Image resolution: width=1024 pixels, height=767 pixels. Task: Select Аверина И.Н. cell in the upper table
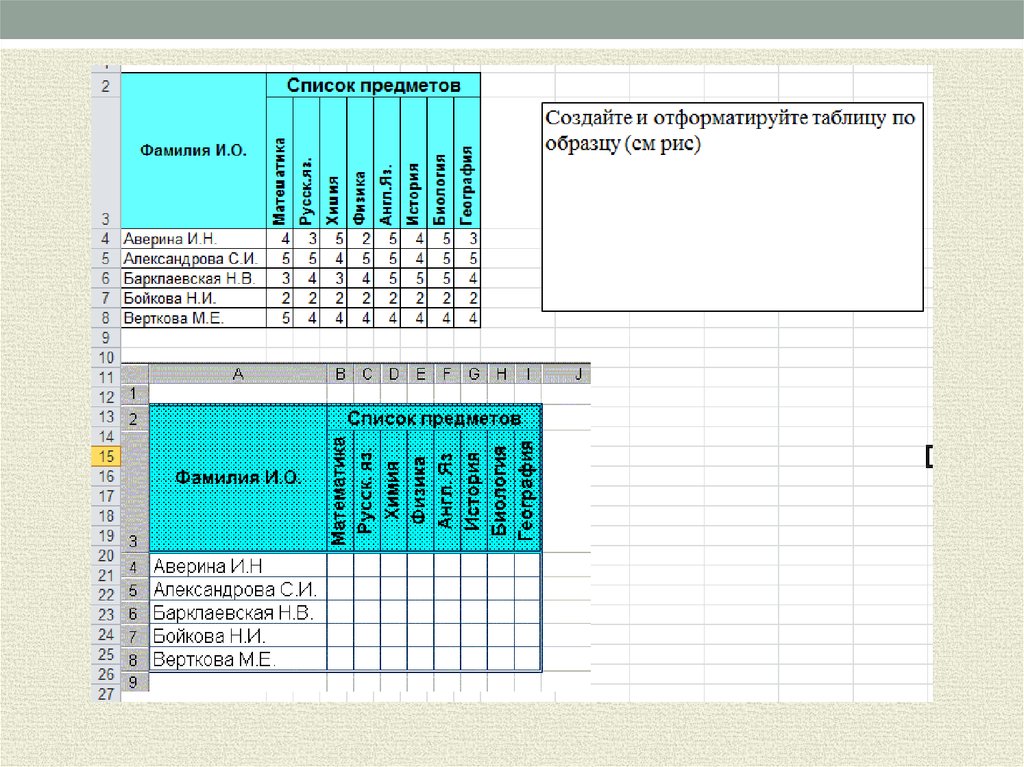coord(193,239)
